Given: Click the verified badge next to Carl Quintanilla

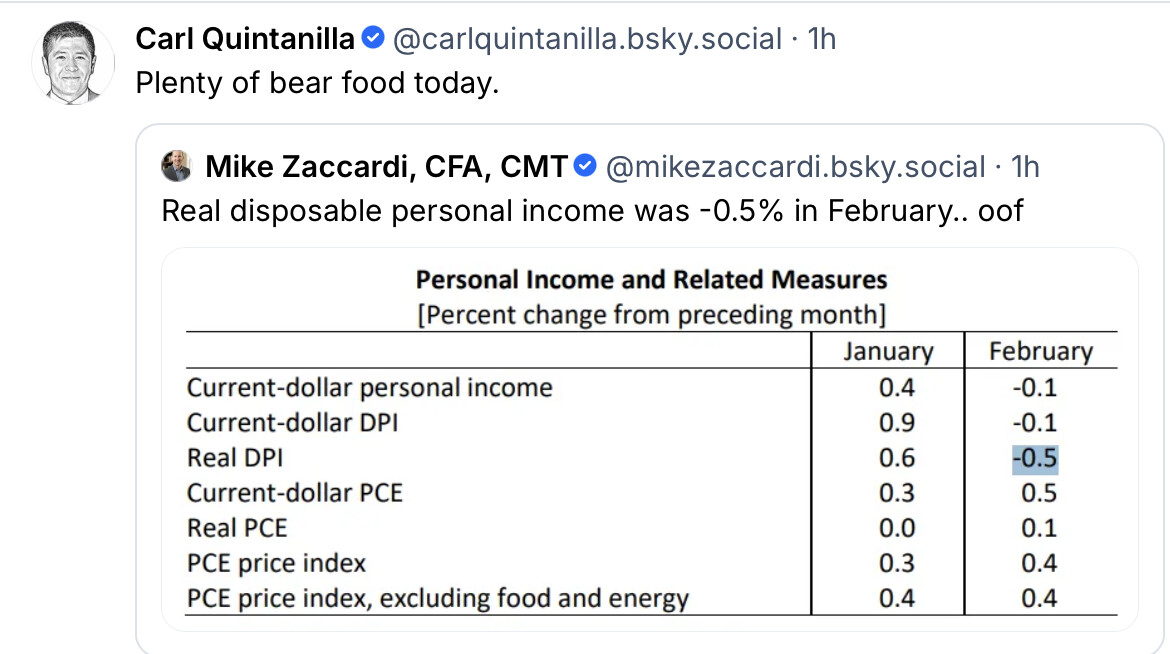Looking at the screenshot, I should click(373, 39).
